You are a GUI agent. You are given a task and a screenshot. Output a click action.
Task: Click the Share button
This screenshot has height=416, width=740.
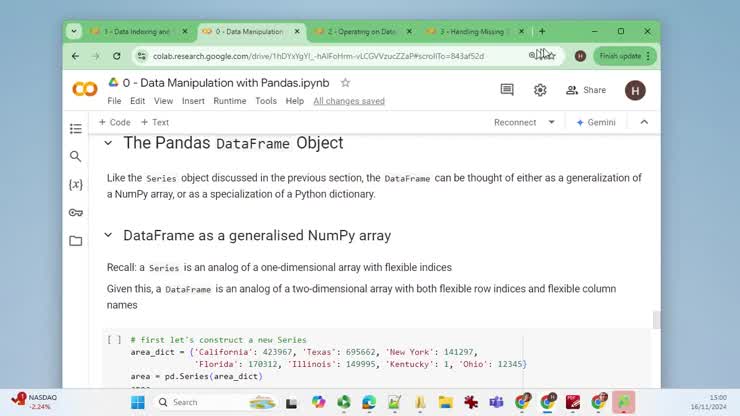click(x=586, y=90)
